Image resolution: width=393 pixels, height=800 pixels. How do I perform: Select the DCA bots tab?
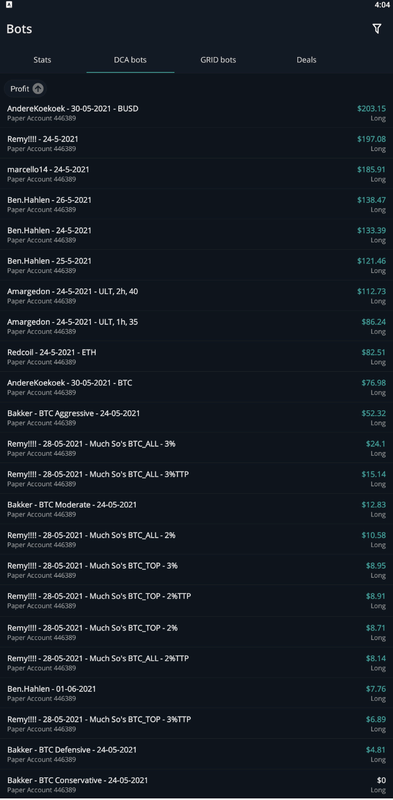tap(130, 60)
